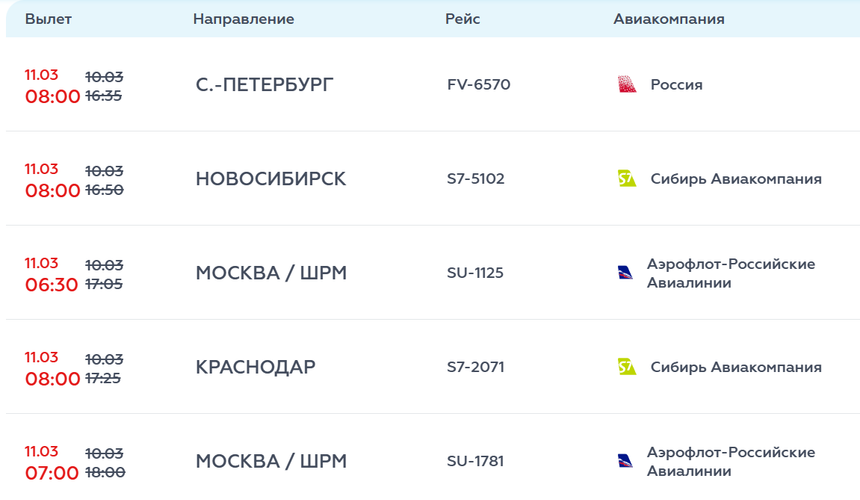Click flight number S7-5102
Viewport: 860px width, 500px height.
click(475, 179)
